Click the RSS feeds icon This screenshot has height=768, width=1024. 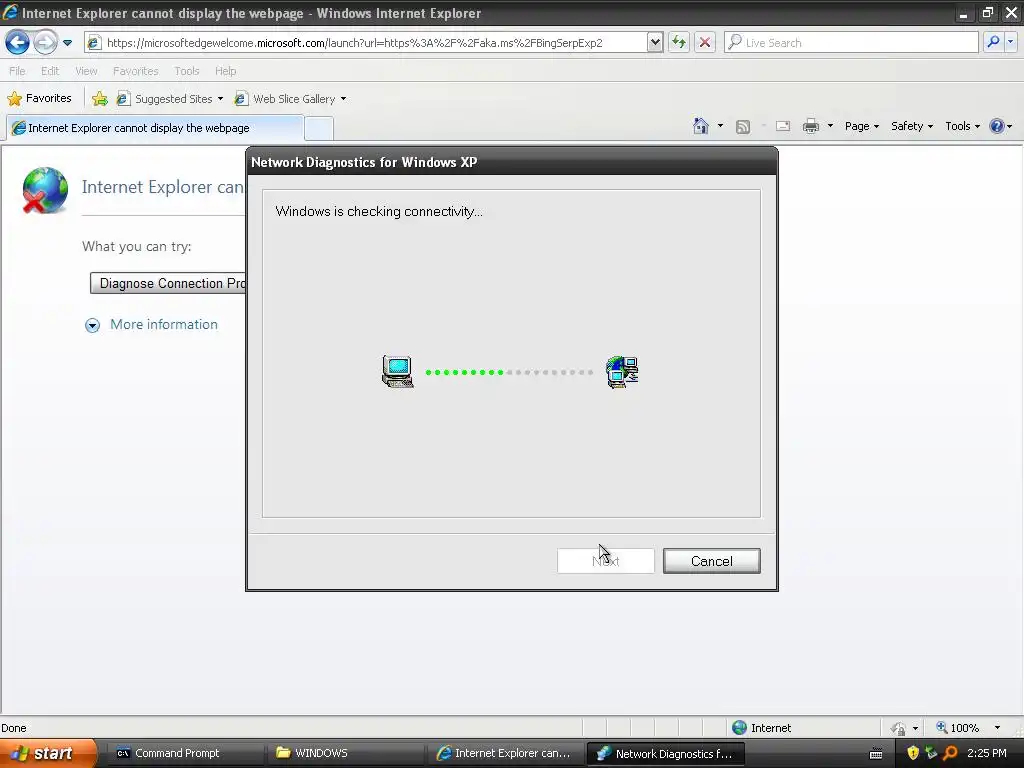[x=743, y=127]
